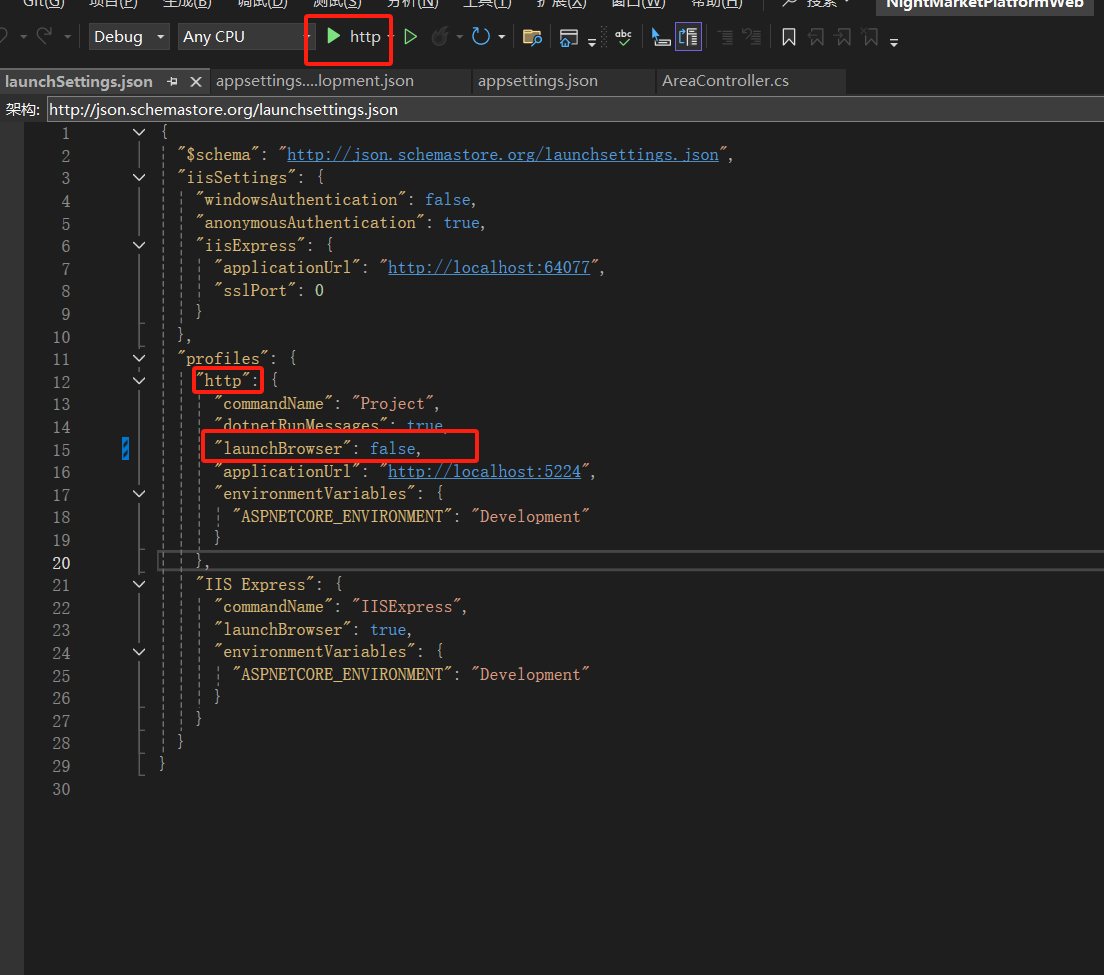Image resolution: width=1104 pixels, height=975 pixels.
Task: Collapse the IIS Express block at line 21
Action: (139, 584)
